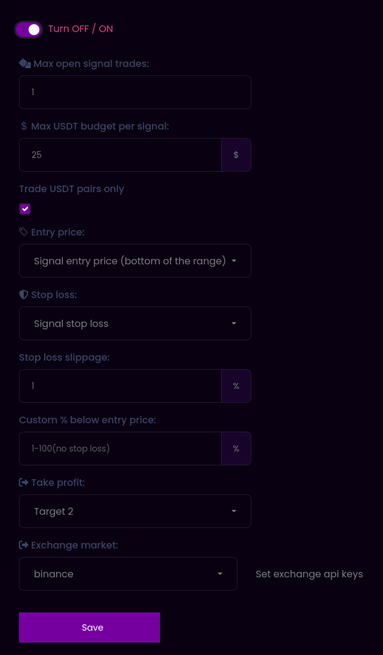Select the Stop loss slippage input field
Screen dimensions: 383x655
click(120, 386)
